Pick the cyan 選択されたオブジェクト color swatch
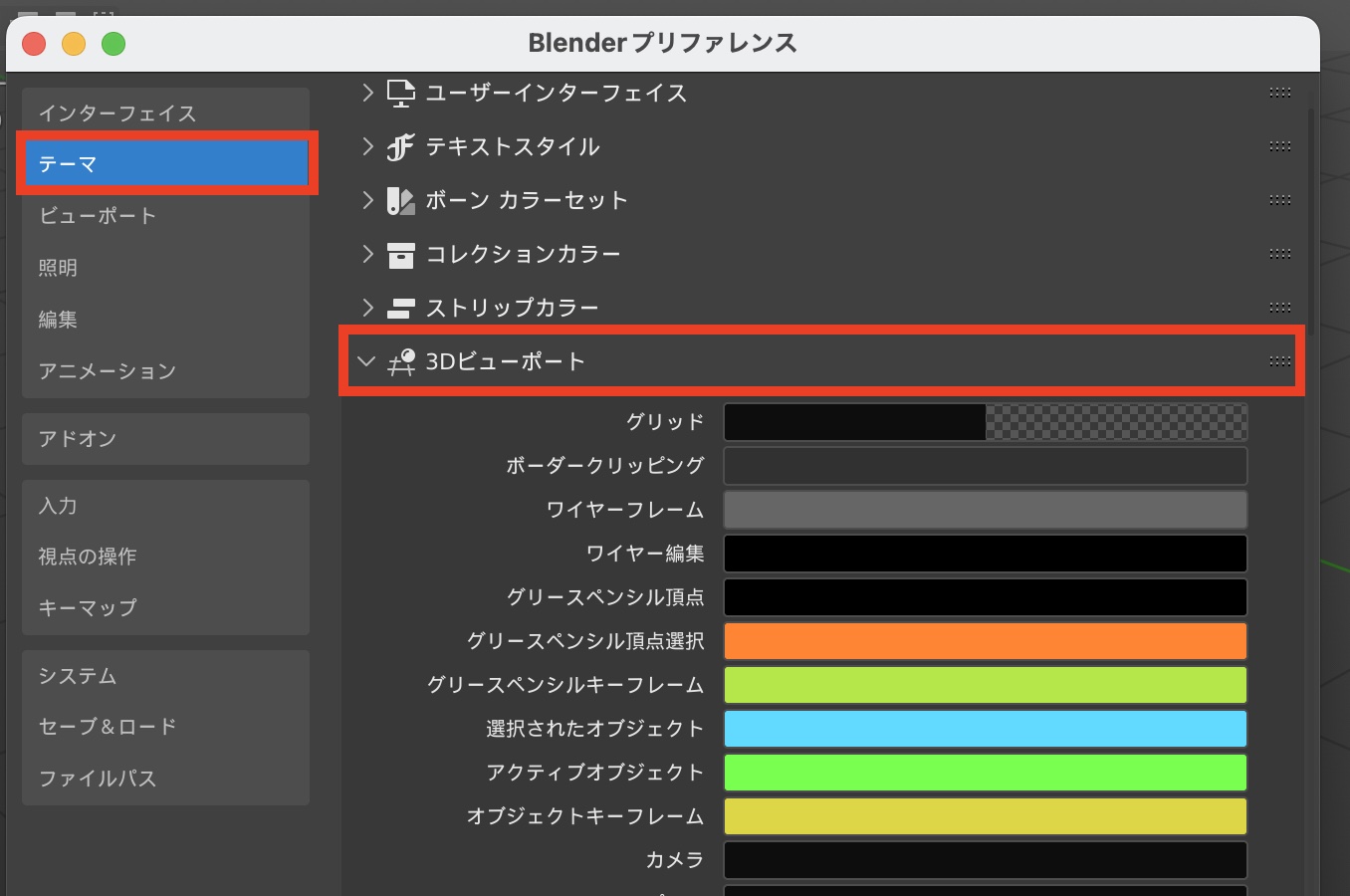The width and height of the screenshot is (1350, 896). tap(985, 729)
